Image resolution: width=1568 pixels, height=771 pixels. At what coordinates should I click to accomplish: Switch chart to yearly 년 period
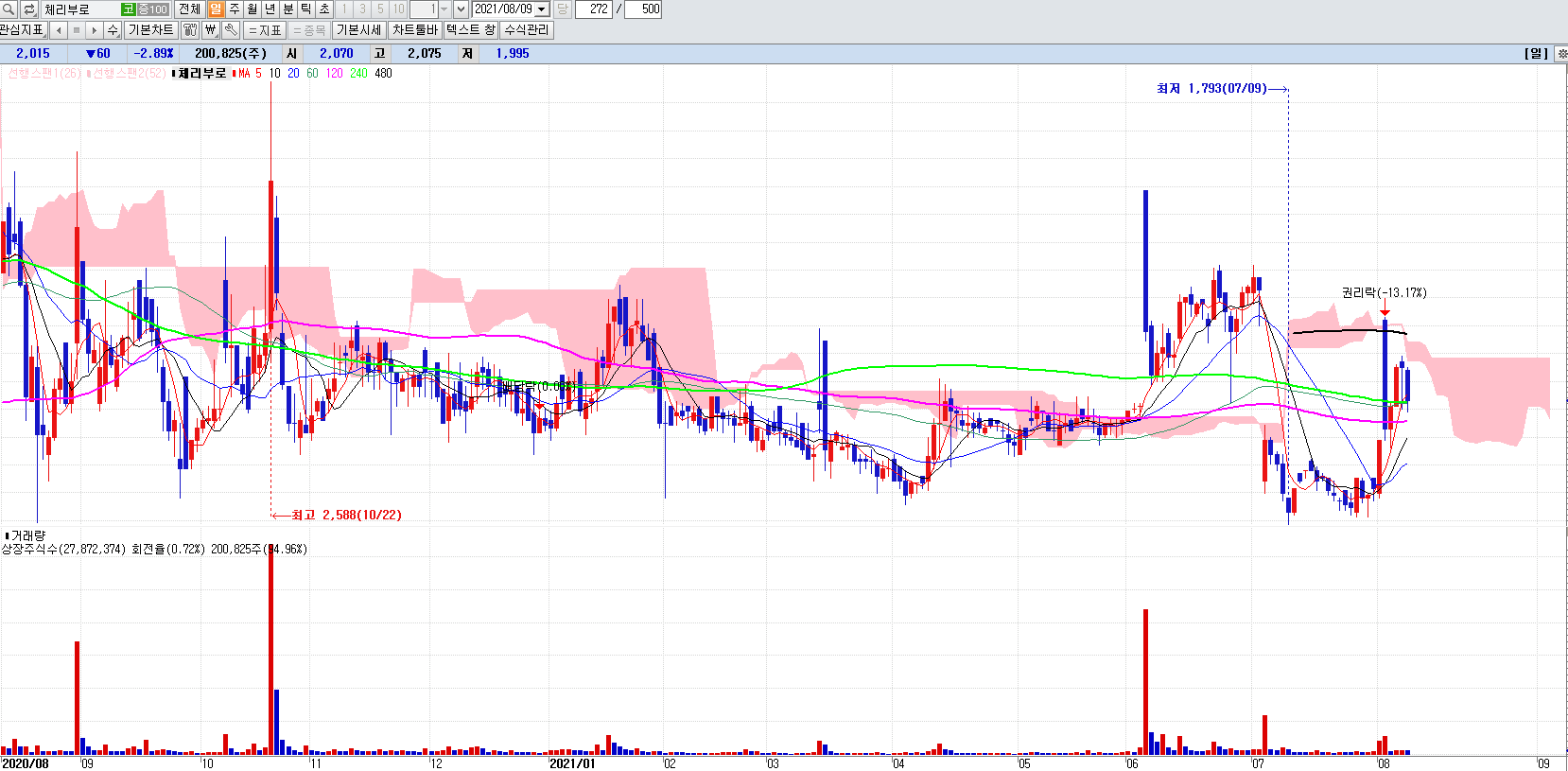270,9
